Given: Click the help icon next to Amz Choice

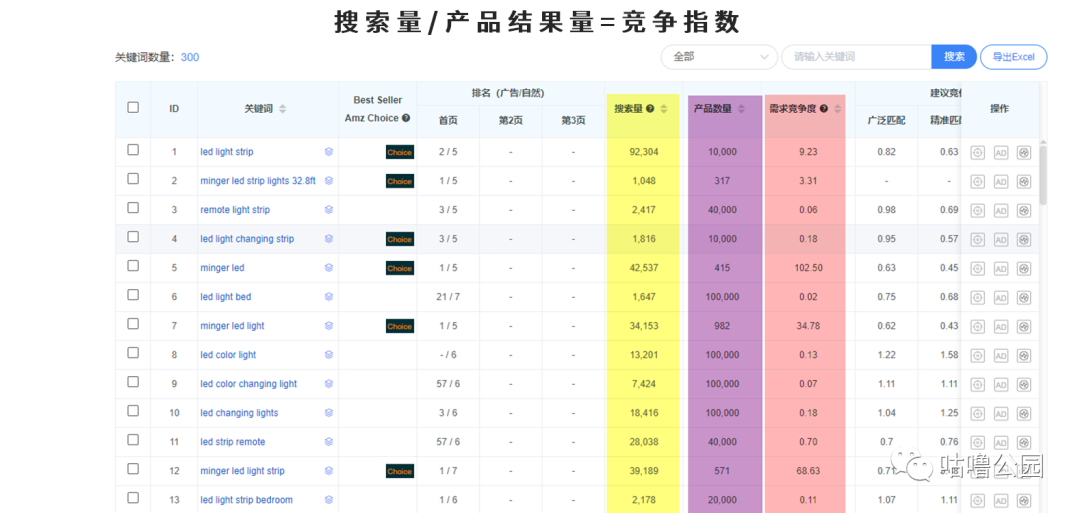Looking at the screenshot, I should click(x=406, y=118).
